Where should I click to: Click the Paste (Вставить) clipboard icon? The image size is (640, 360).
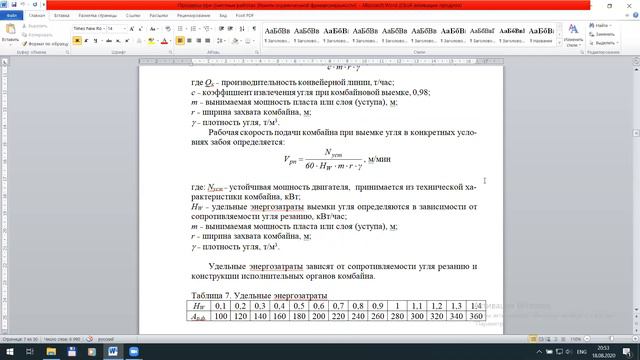coord(10,29)
